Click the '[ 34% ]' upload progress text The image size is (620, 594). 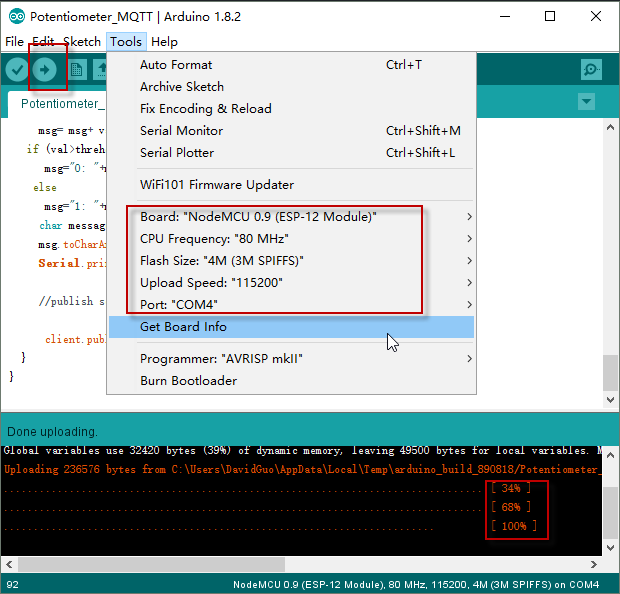511,488
